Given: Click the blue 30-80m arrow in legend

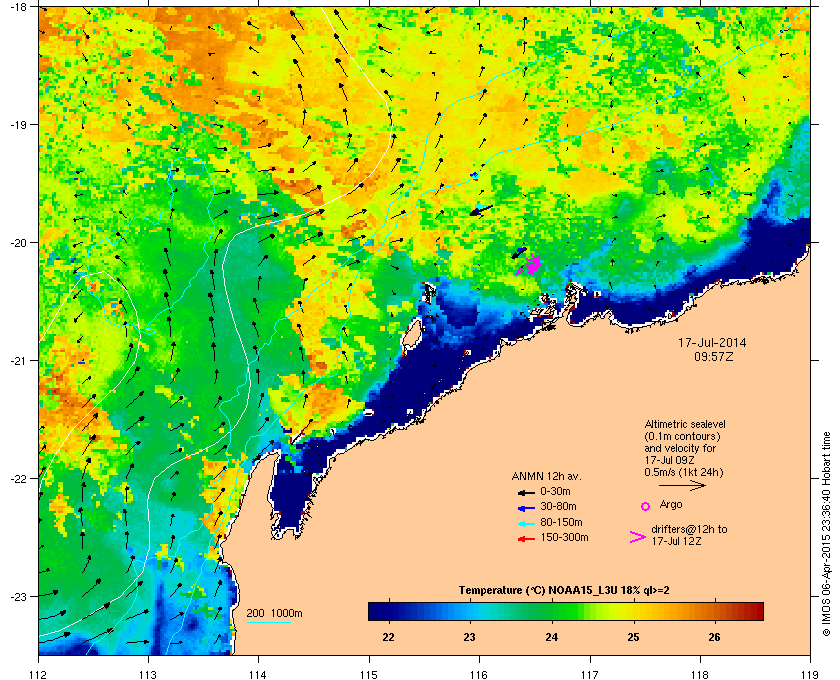Looking at the screenshot, I should pos(526,507).
